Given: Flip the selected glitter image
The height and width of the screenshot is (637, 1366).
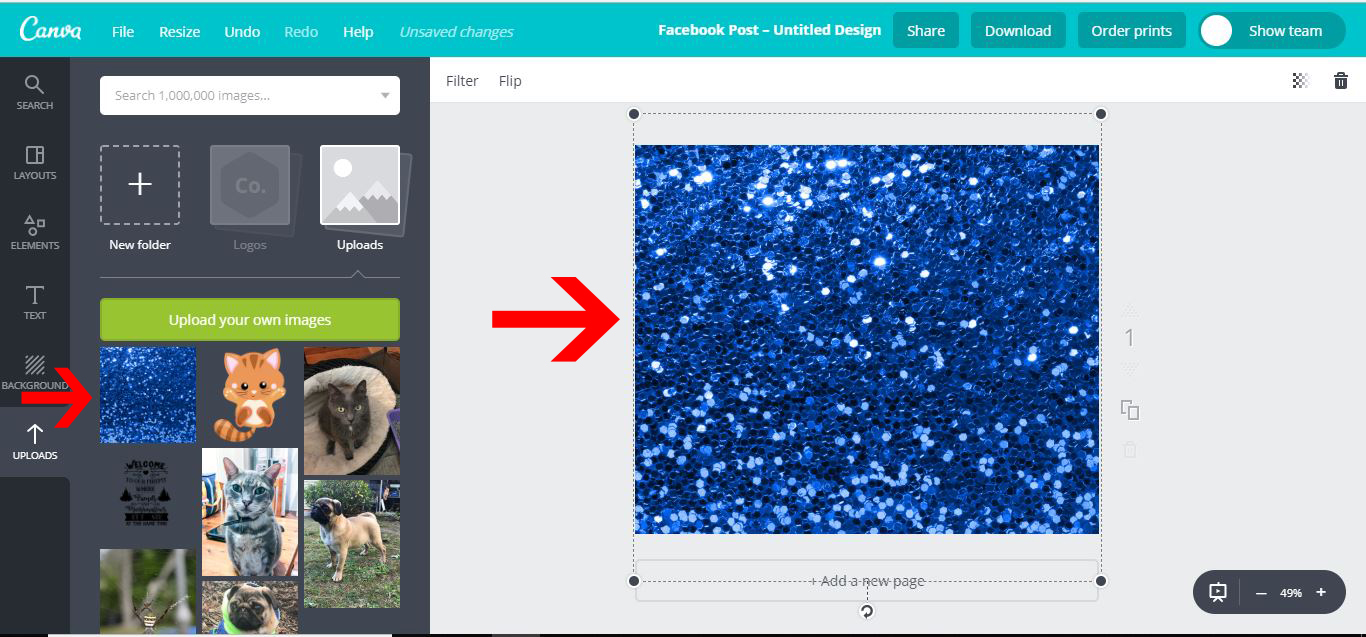Looking at the screenshot, I should [510, 81].
